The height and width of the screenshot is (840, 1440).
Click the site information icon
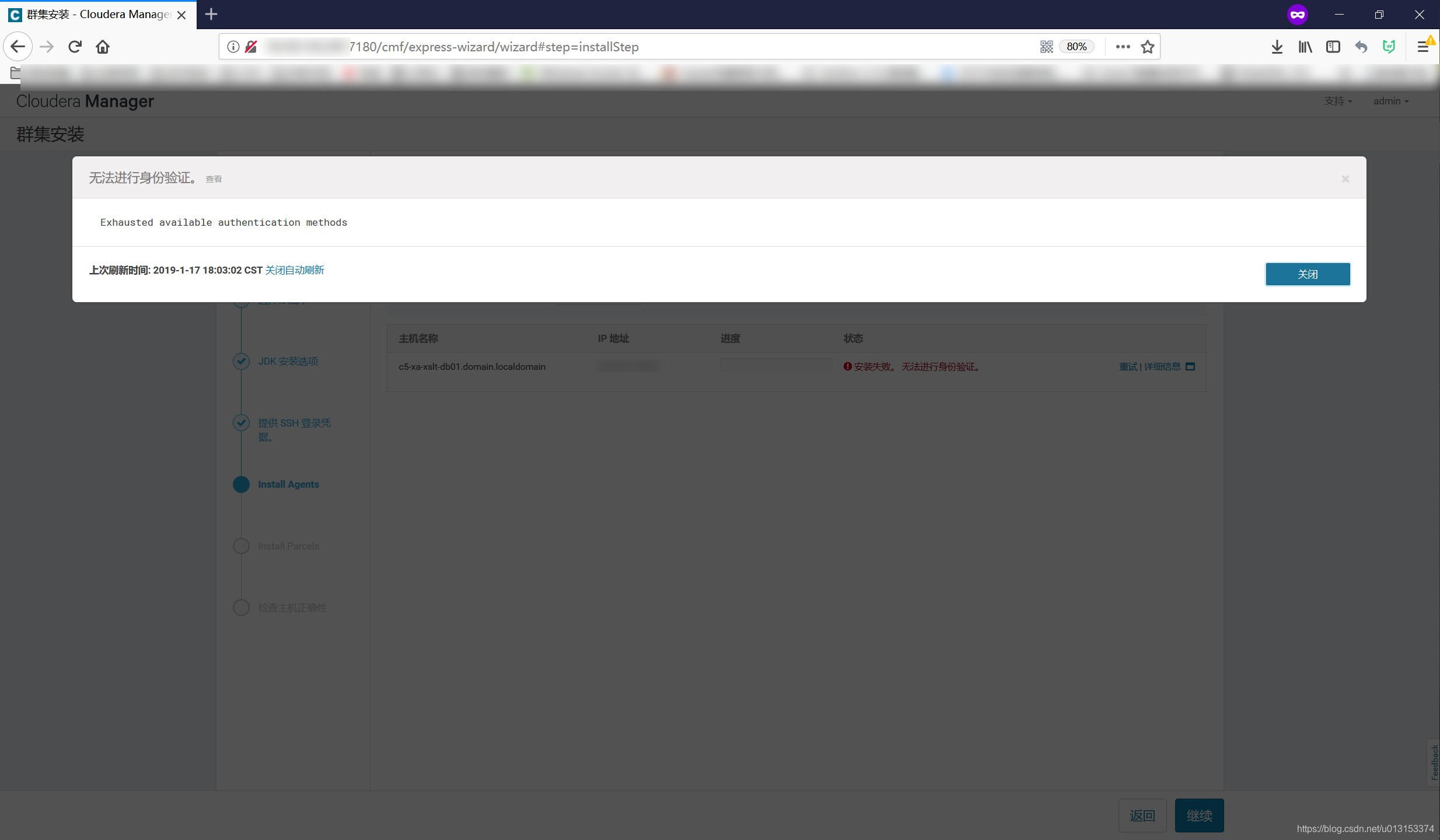point(233,47)
